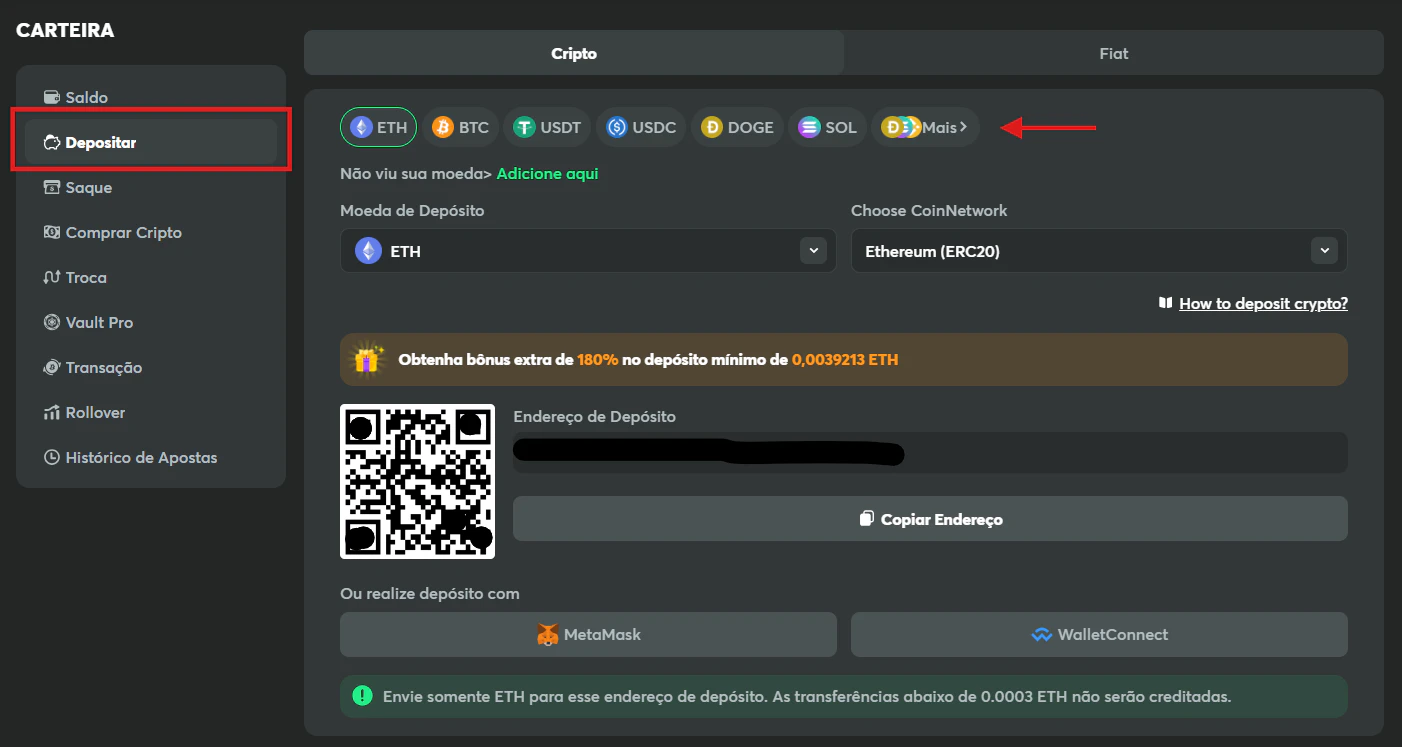Click the 180% bonus banner
The height and width of the screenshot is (747, 1402).
844,359
